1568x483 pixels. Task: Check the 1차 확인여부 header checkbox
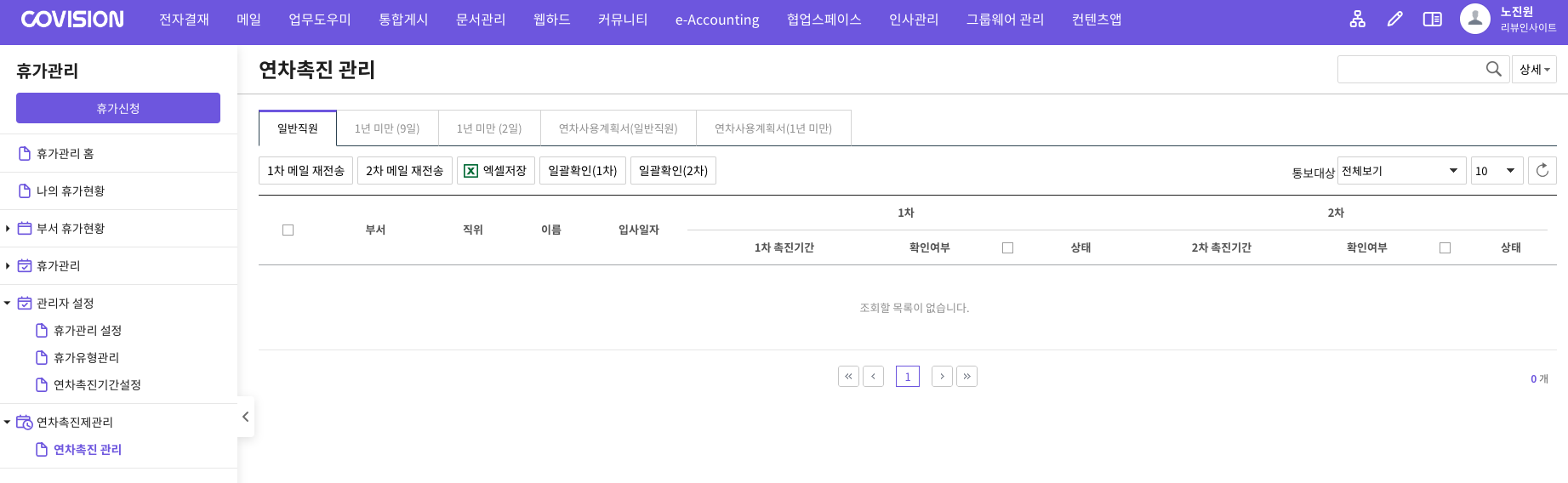pos(1007,247)
